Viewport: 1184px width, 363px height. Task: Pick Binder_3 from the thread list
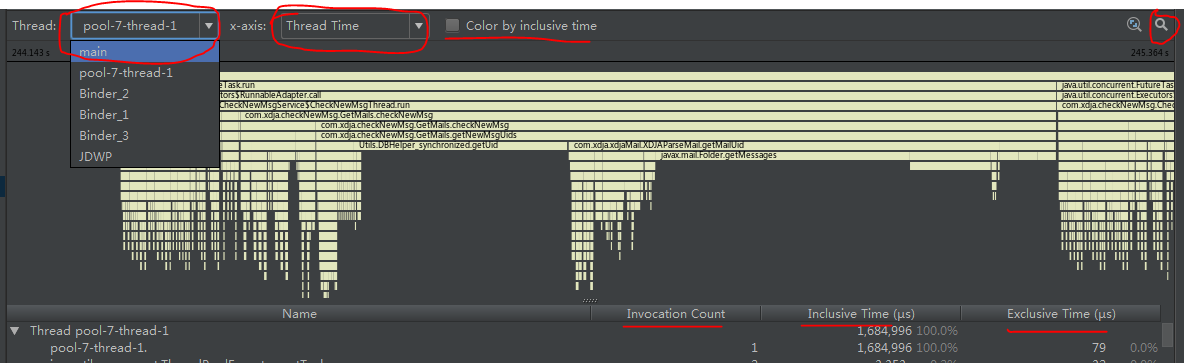pos(145,136)
